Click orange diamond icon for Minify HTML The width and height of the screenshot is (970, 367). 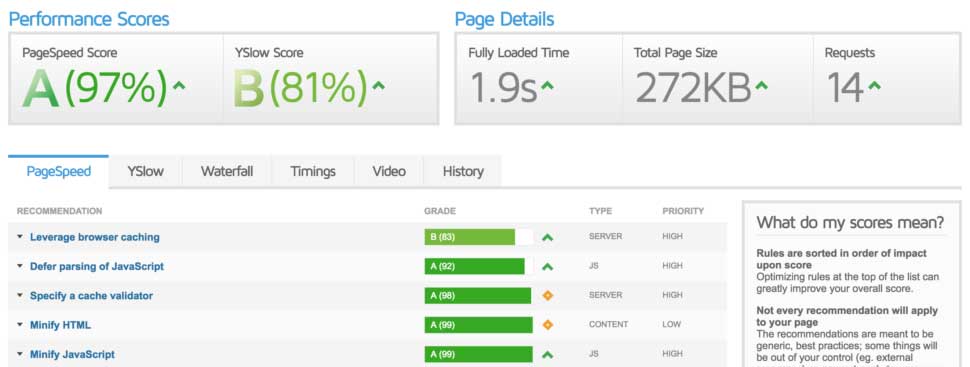pos(547,325)
